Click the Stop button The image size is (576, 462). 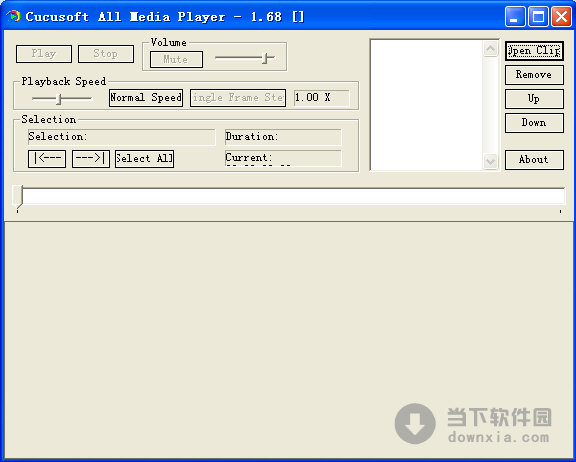coord(106,54)
